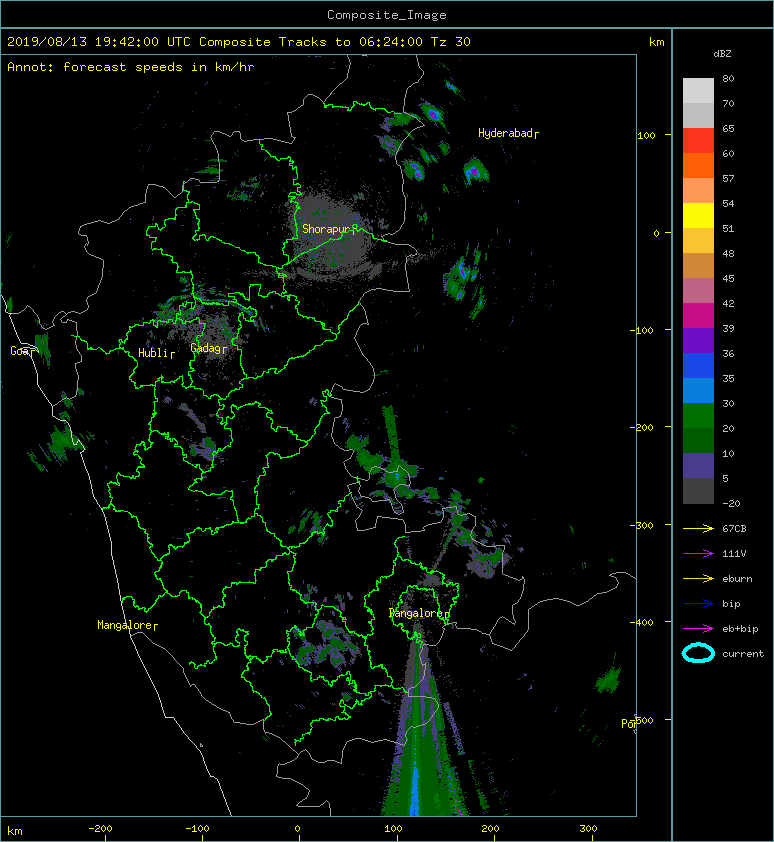The image size is (774, 842).
Task: Select the dark green 20 dBZ swatch
Action: [698, 440]
